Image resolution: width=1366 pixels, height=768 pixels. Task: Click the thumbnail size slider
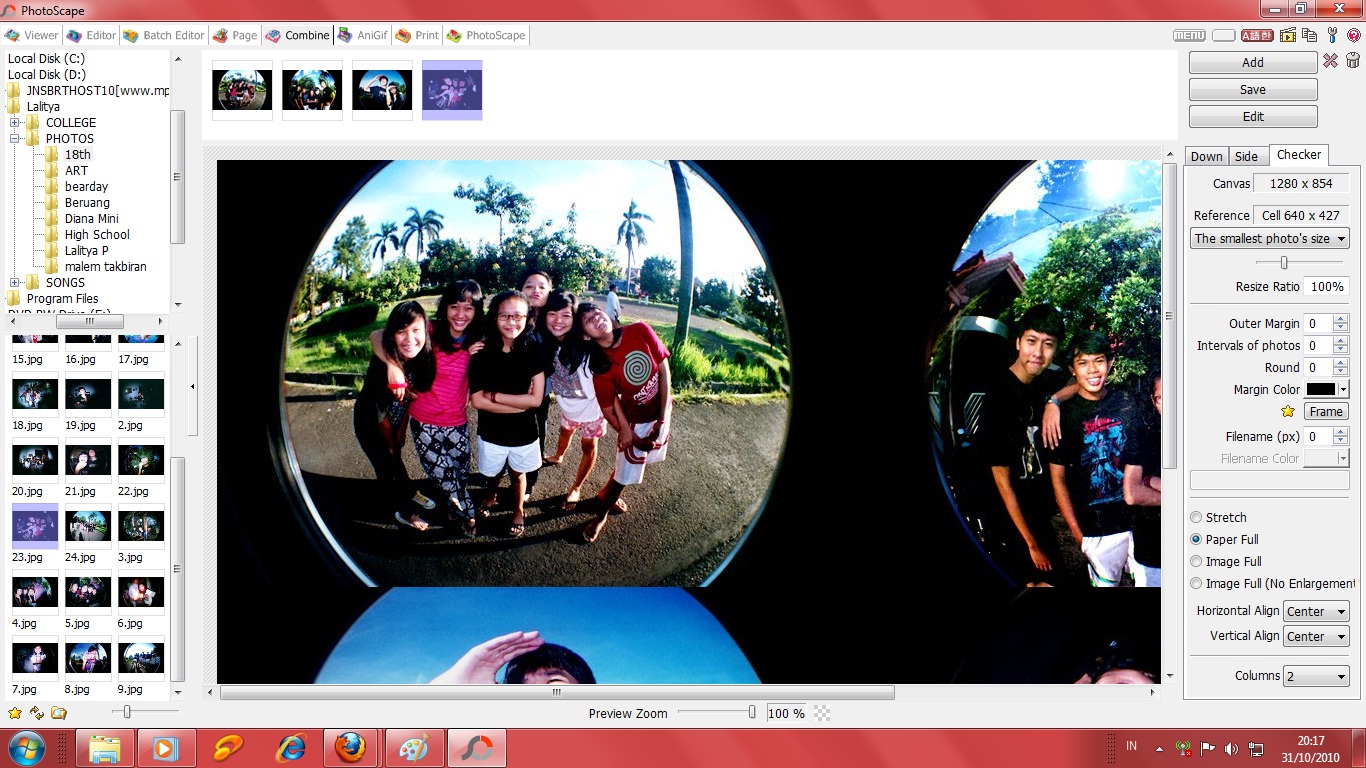pyautogui.click(x=145, y=712)
